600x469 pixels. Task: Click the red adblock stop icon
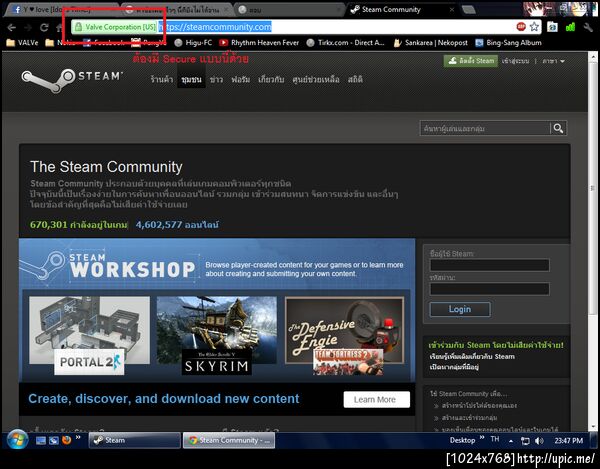coord(521,26)
